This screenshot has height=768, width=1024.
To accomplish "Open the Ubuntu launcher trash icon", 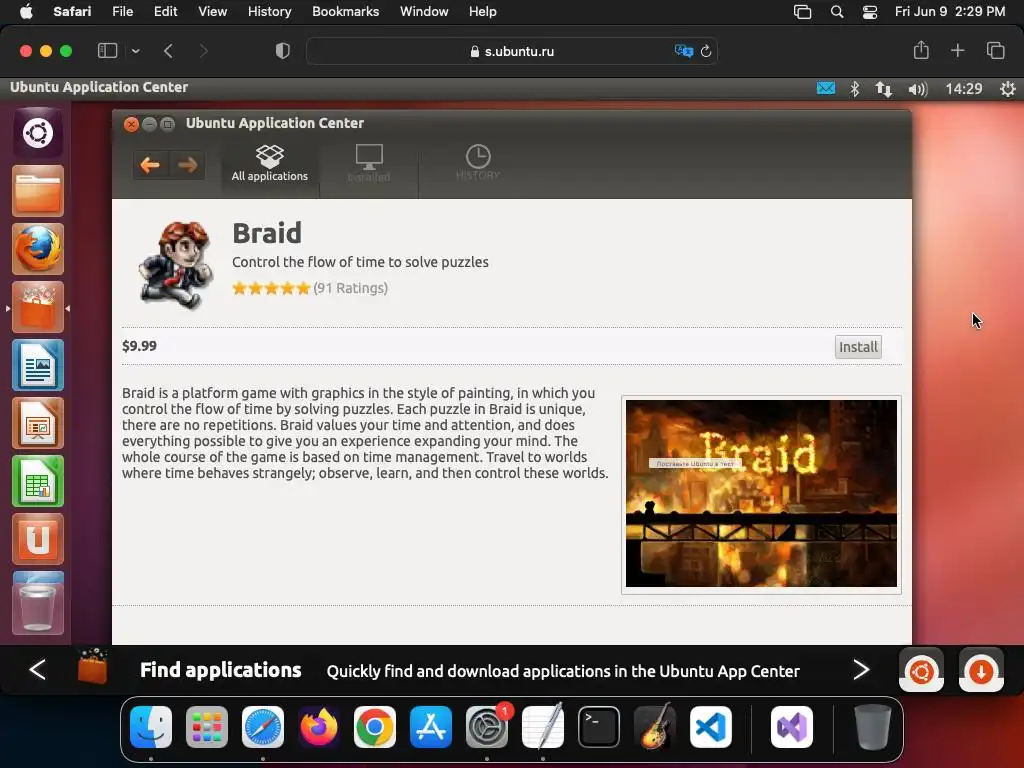I will coord(38,603).
